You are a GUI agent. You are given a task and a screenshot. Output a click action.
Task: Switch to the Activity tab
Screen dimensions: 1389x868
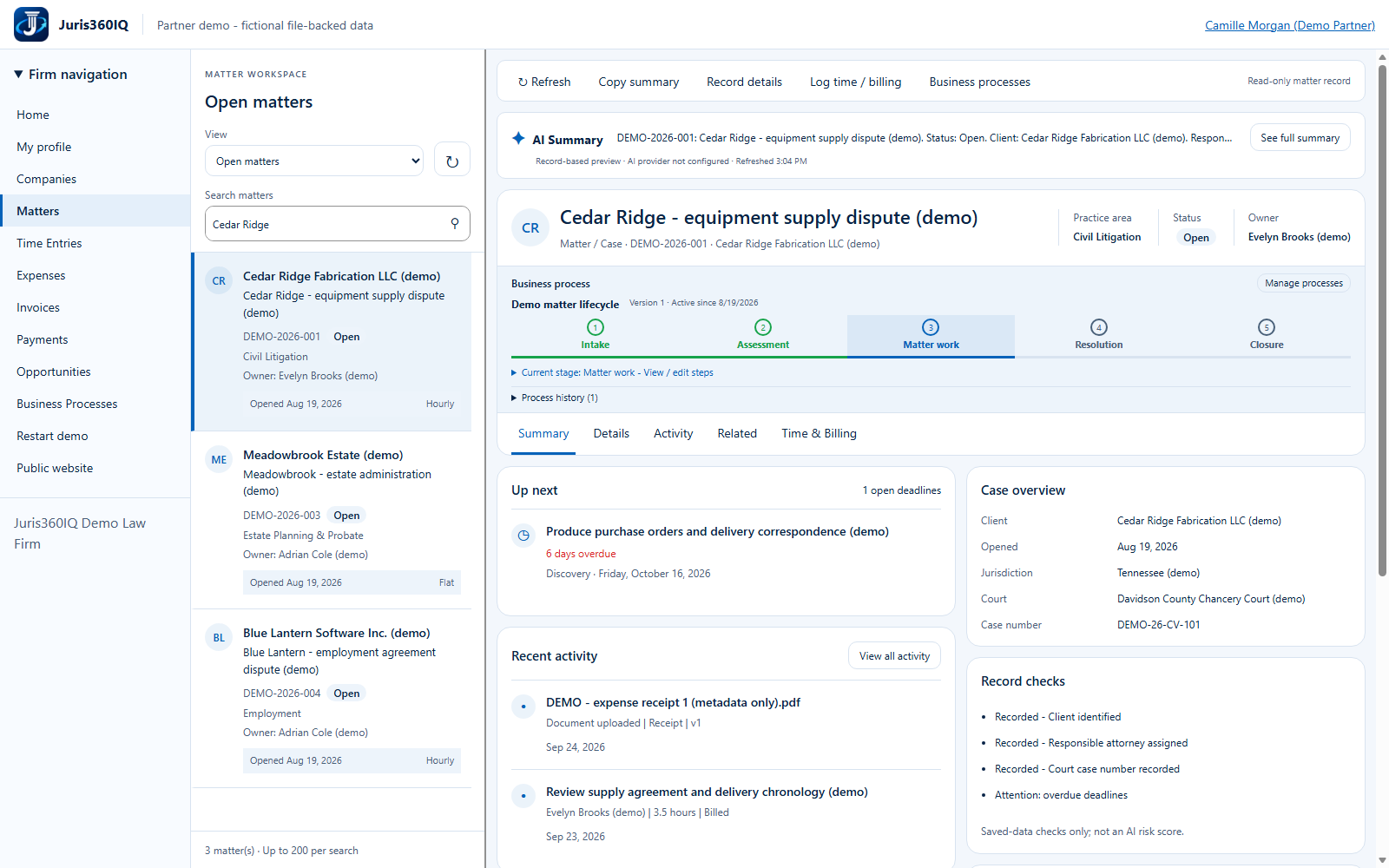coord(674,433)
